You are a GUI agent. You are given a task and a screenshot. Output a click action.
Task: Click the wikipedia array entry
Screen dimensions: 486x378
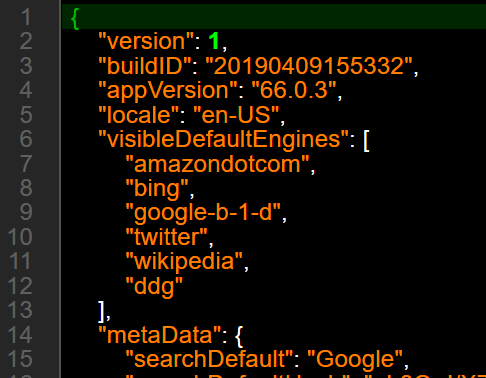pos(184,262)
